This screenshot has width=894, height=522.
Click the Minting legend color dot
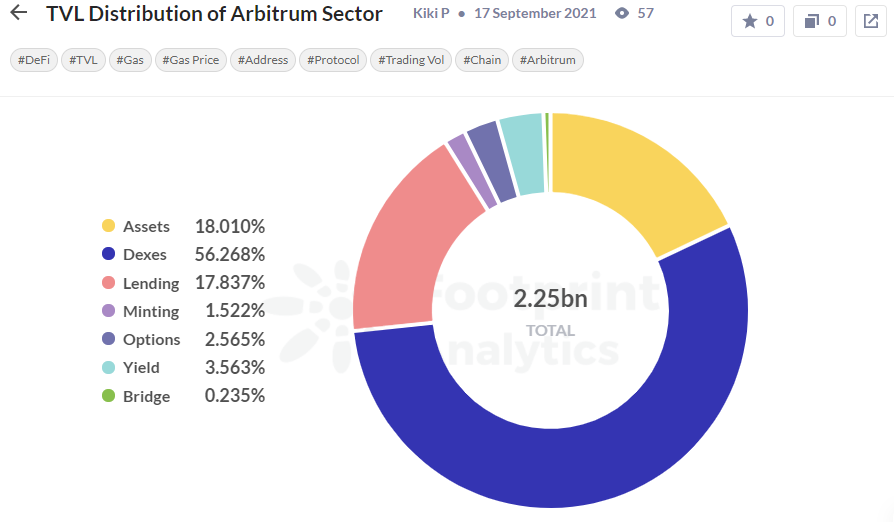coord(108,311)
